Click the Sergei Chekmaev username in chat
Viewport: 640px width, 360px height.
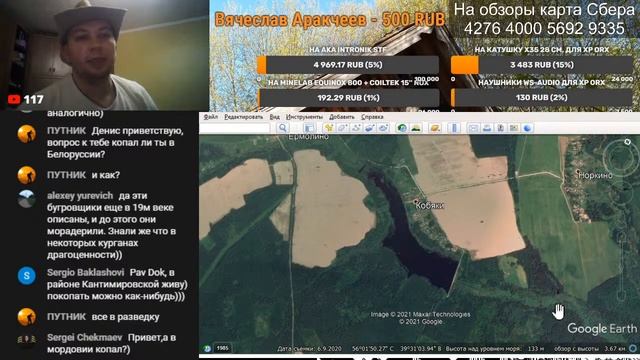(x=84, y=338)
